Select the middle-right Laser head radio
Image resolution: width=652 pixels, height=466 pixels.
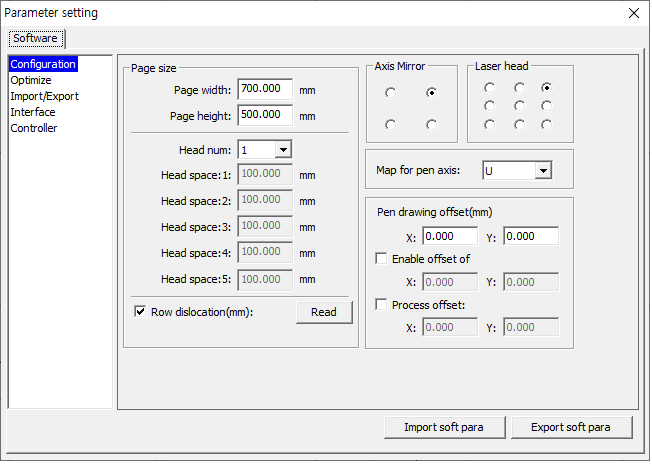pyautogui.click(x=546, y=106)
